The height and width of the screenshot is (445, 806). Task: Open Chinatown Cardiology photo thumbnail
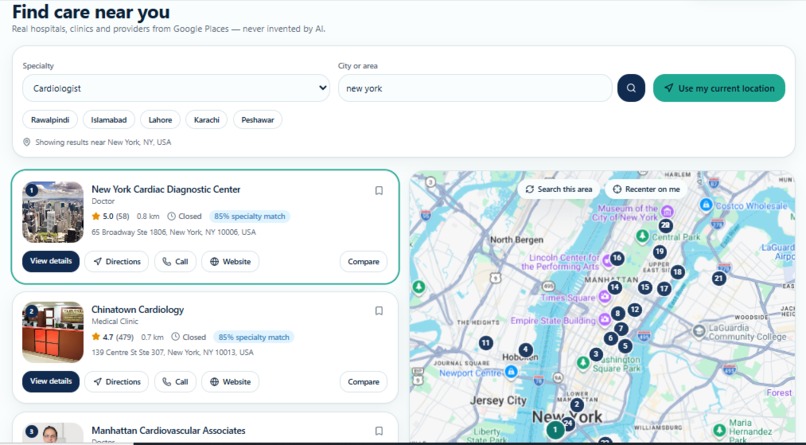pos(53,332)
